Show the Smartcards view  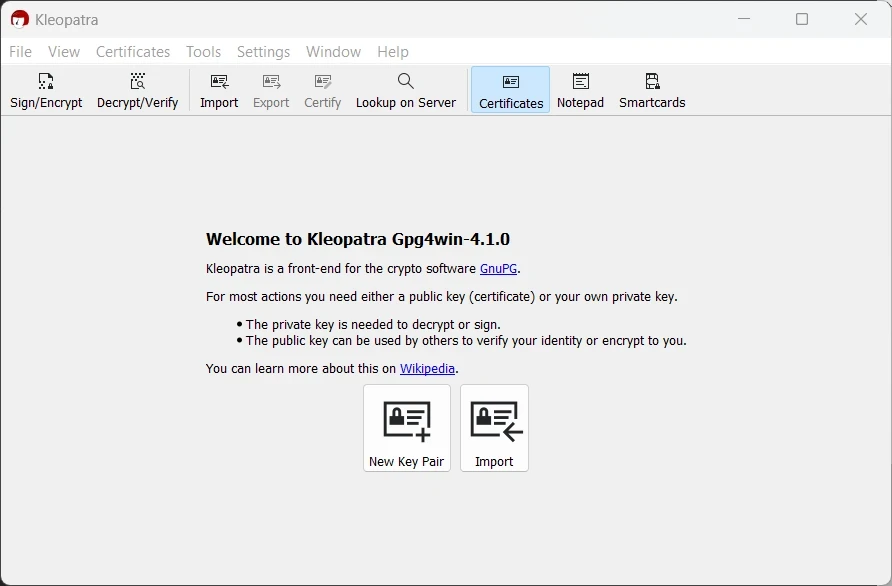pyautogui.click(x=652, y=90)
